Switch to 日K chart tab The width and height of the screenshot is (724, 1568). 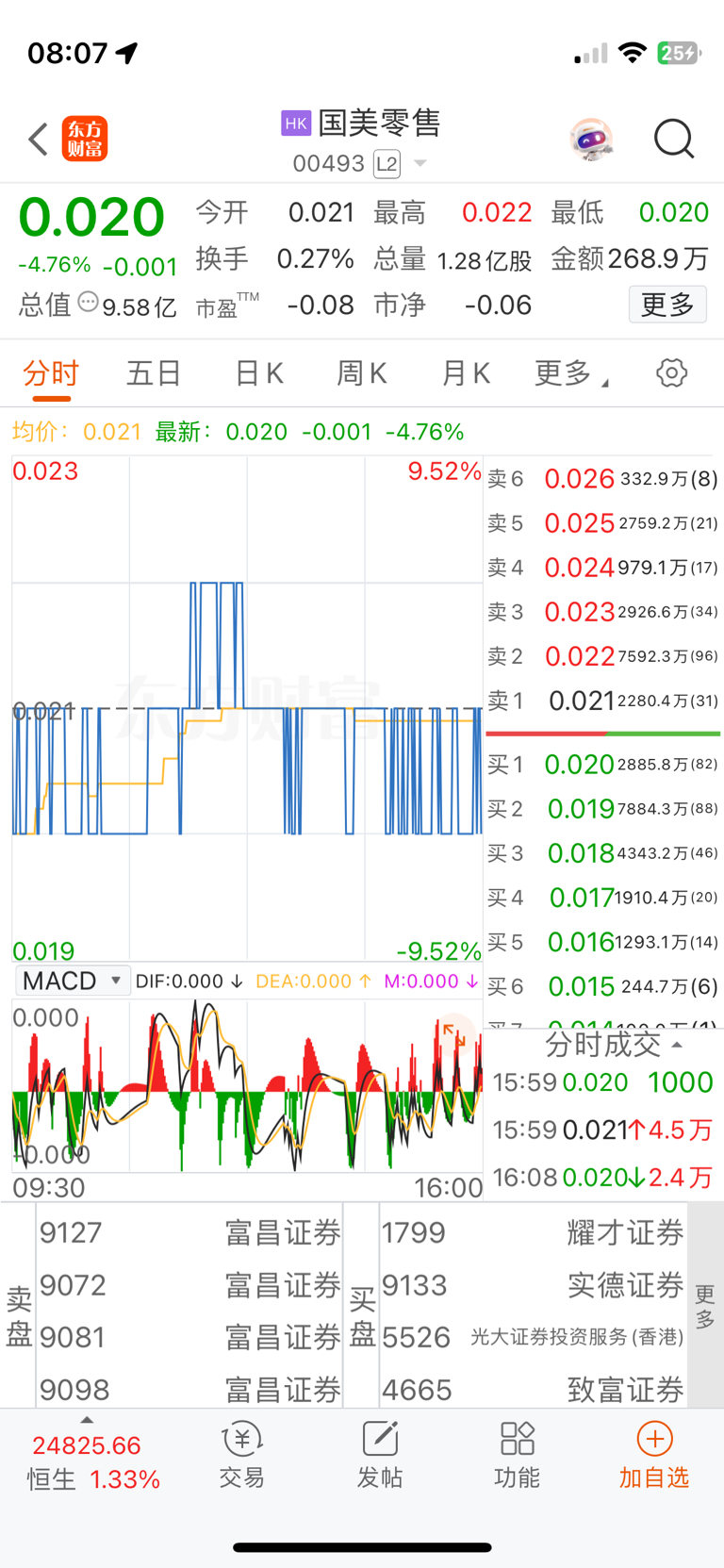pyautogui.click(x=259, y=373)
